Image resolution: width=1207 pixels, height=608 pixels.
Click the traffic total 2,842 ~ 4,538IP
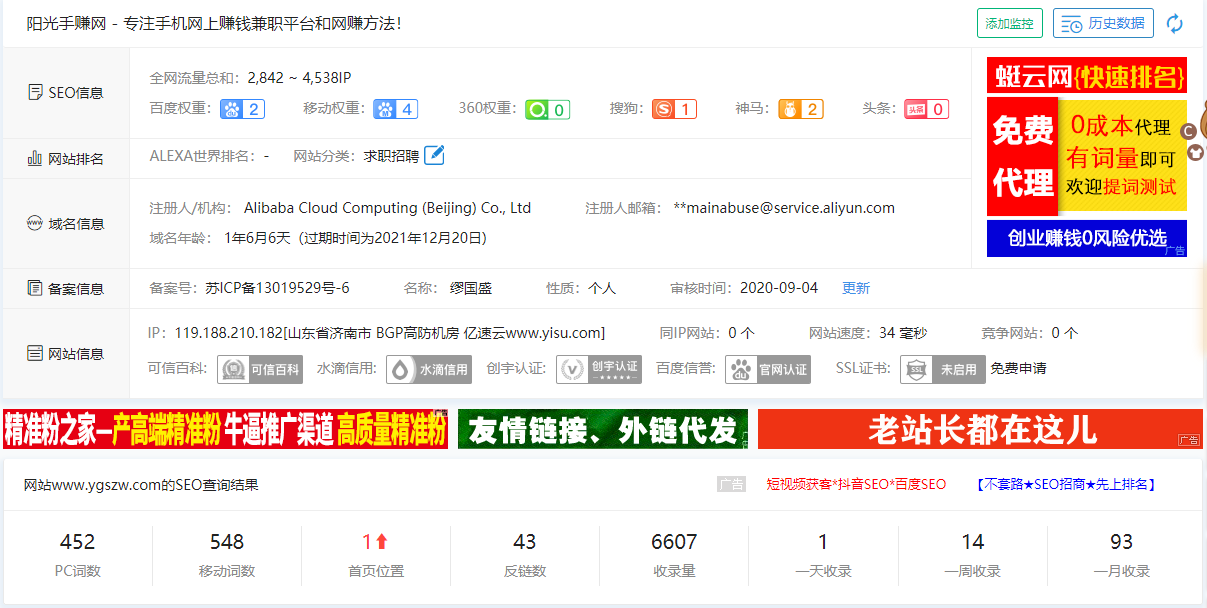299,77
